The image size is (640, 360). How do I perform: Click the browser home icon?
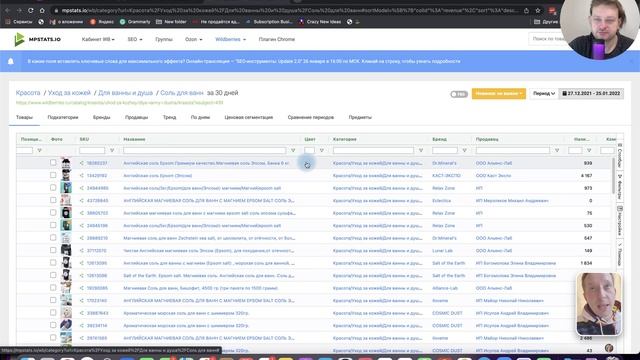point(42,11)
